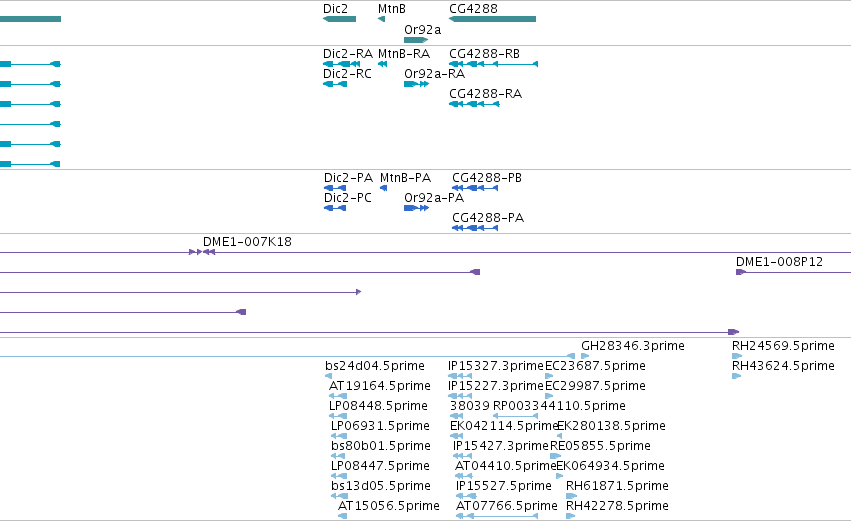Click the RH24569.5prime EST label

click(783, 346)
